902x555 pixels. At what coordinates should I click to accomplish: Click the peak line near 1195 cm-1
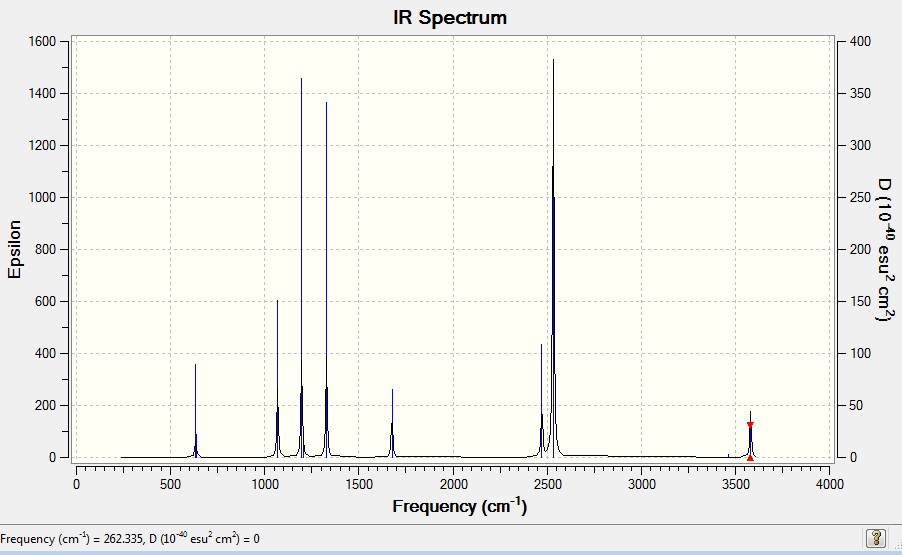point(301,268)
